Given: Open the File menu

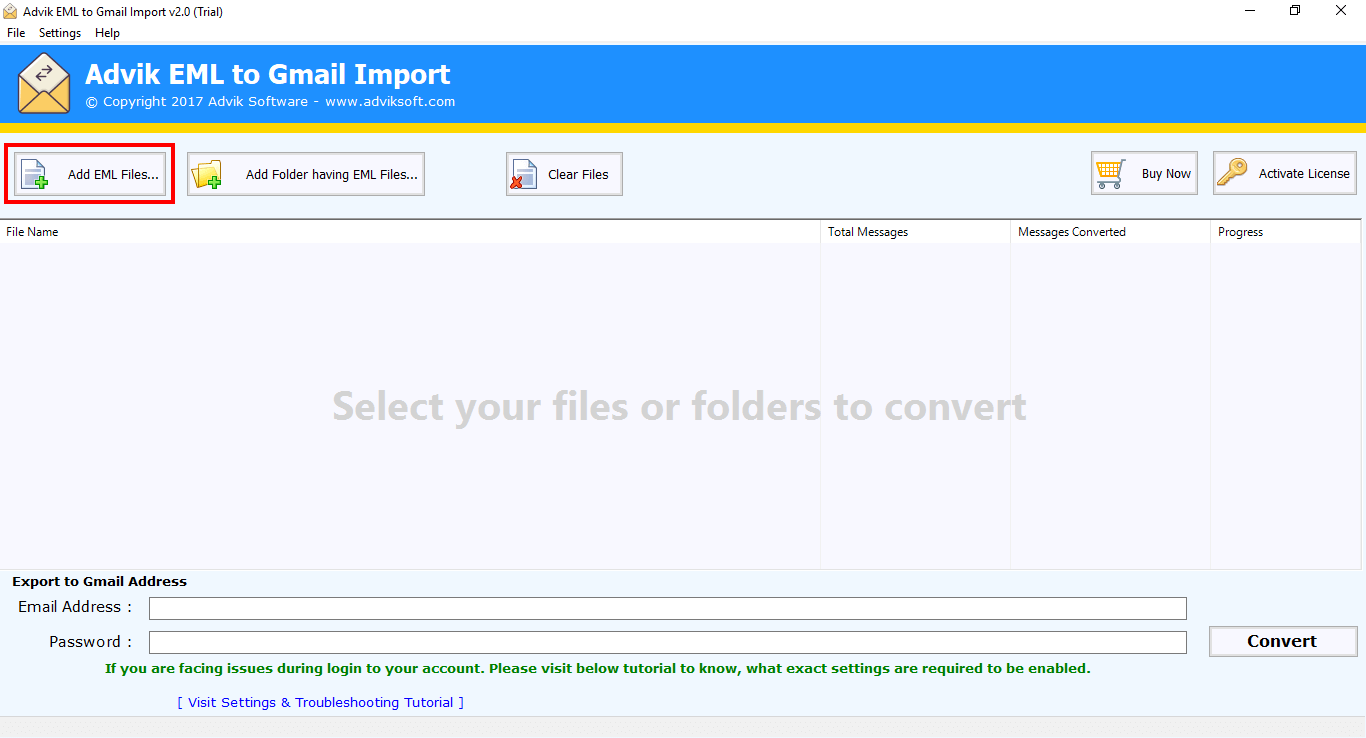Looking at the screenshot, I should 16,33.
